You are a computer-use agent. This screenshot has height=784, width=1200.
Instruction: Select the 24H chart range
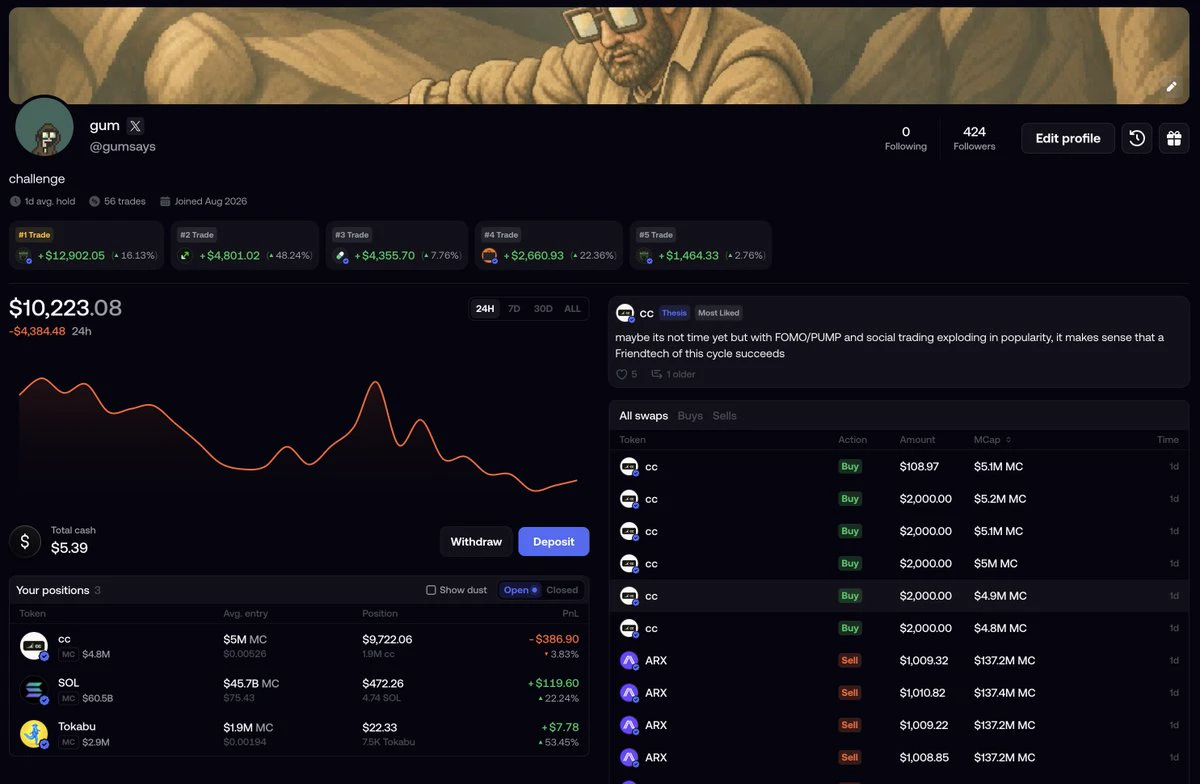pyautogui.click(x=485, y=309)
